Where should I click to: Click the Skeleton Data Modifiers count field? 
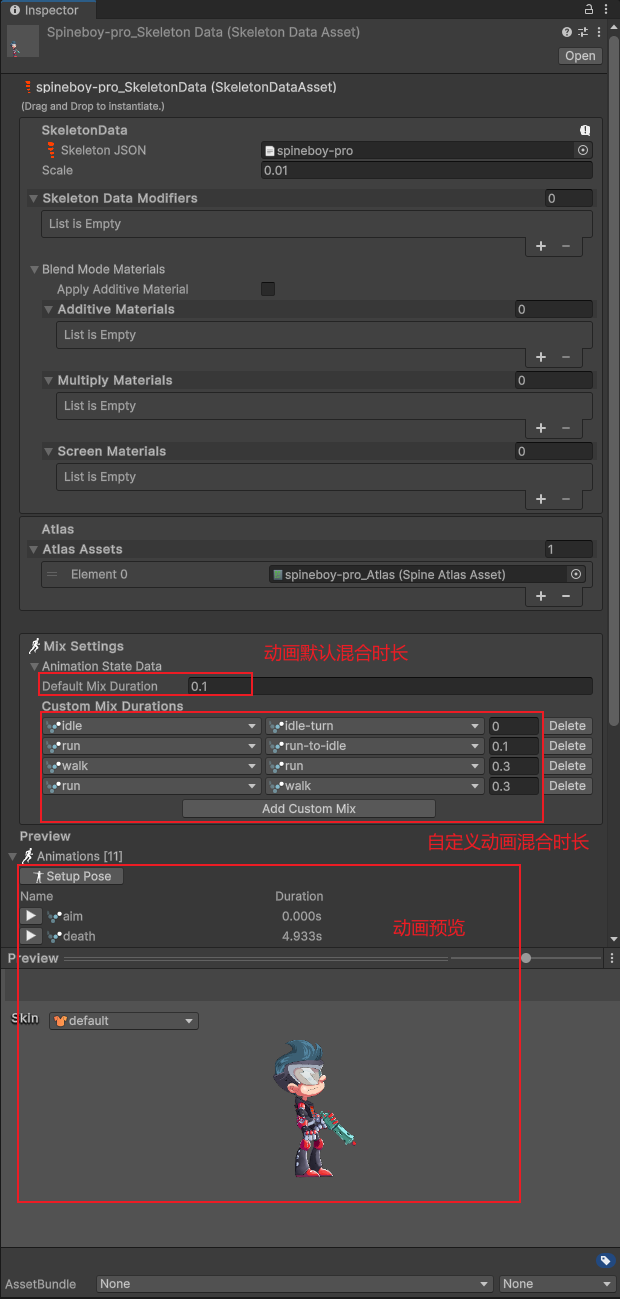pyautogui.click(x=569, y=198)
